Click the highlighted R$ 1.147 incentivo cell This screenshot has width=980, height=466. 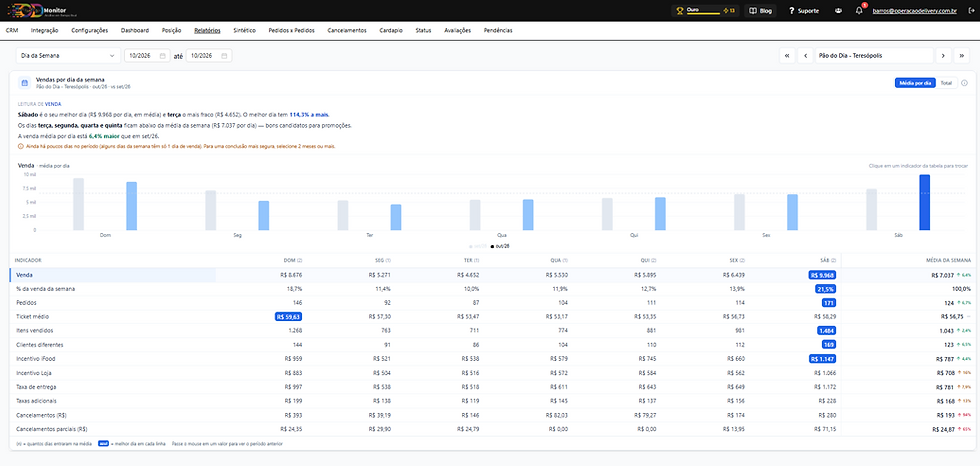coord(822,359)
